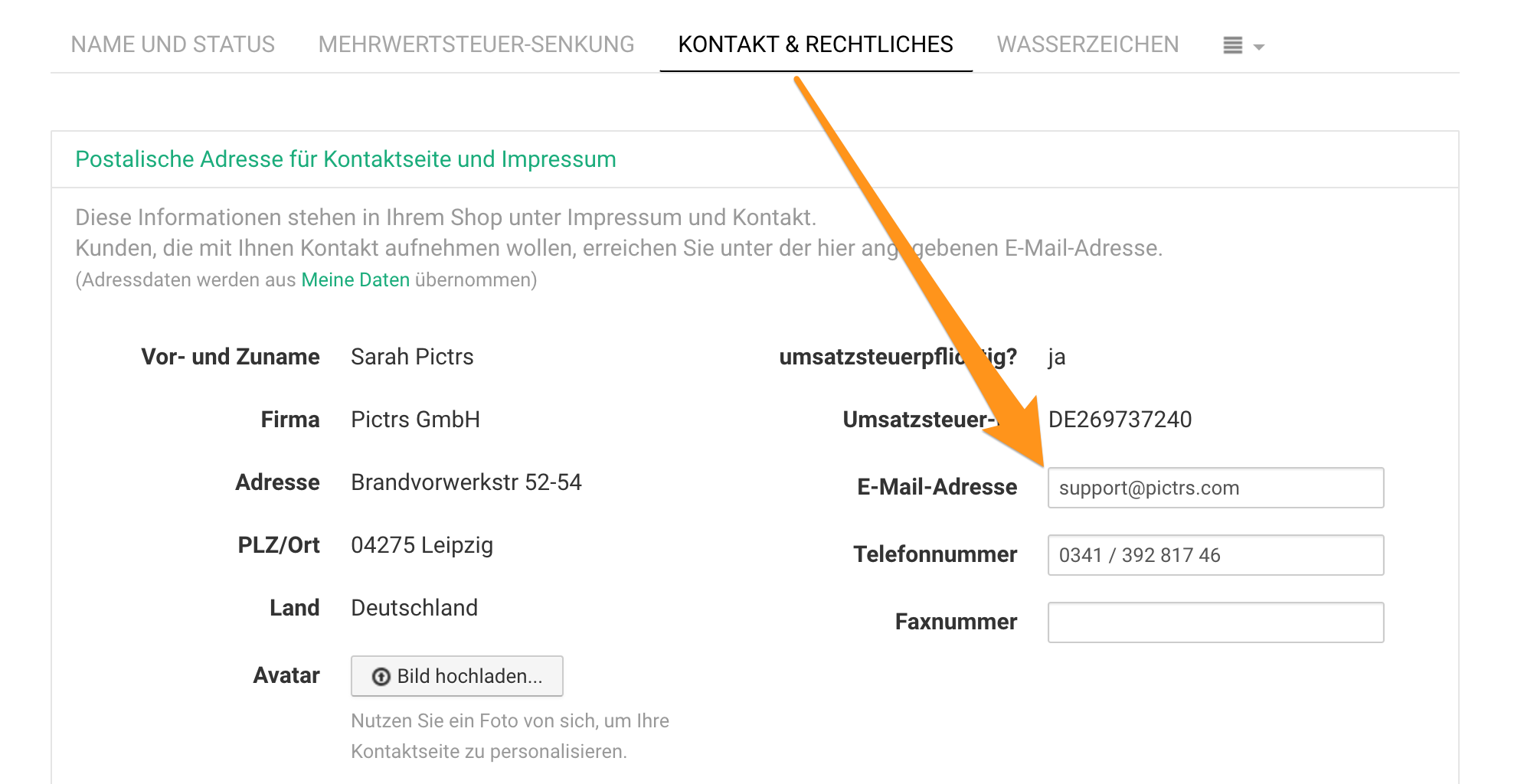The image size is (1524, 784).
Task: Click the empty Faxnummer field
Action: pos(1215,622)
